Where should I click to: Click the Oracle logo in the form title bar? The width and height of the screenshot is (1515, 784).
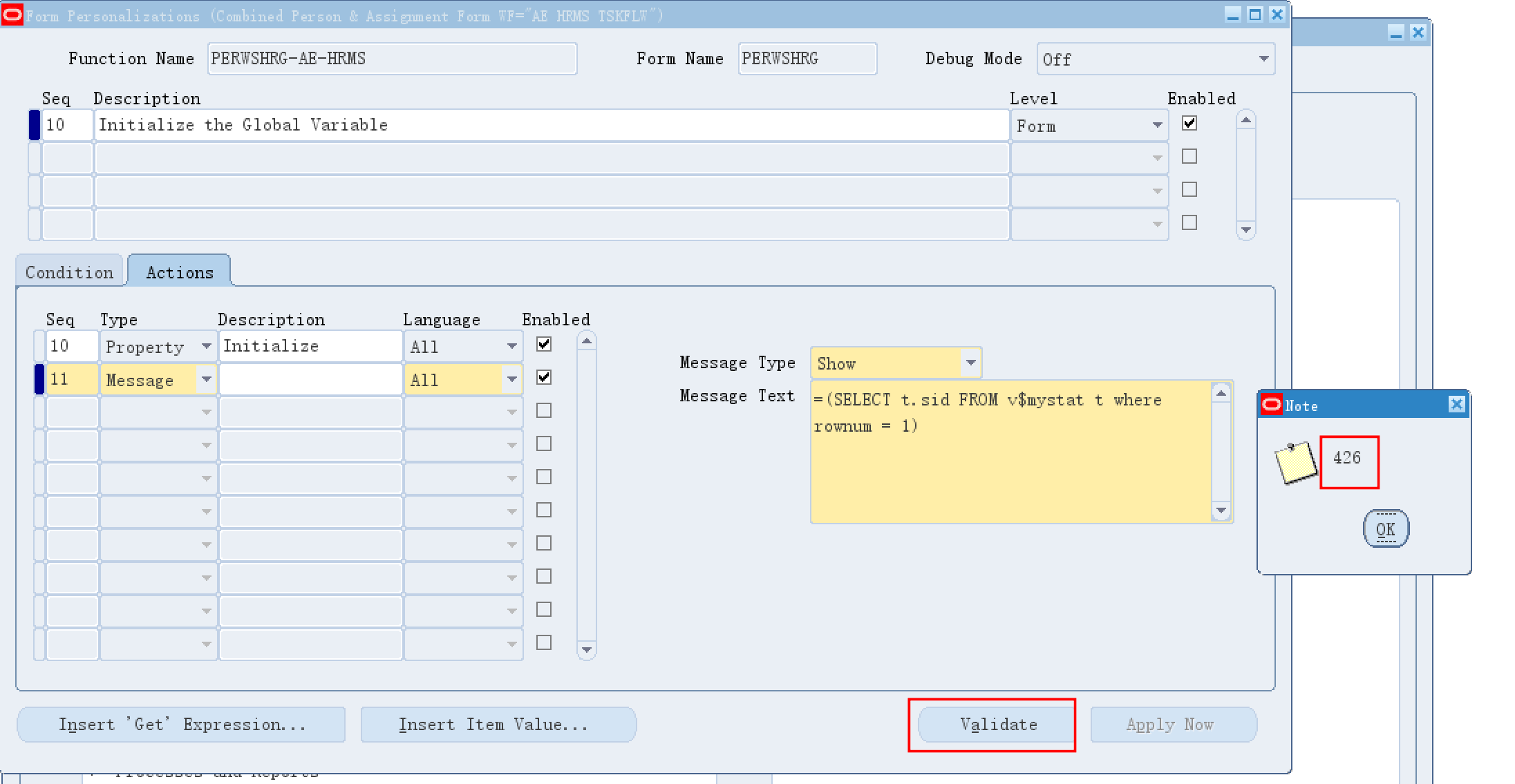point(12,15)
